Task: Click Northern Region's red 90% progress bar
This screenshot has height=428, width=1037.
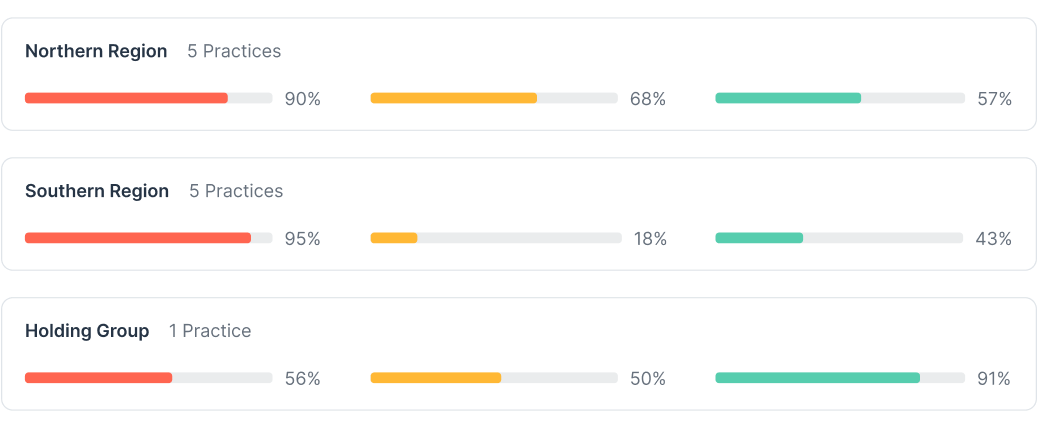Action: 149,98
